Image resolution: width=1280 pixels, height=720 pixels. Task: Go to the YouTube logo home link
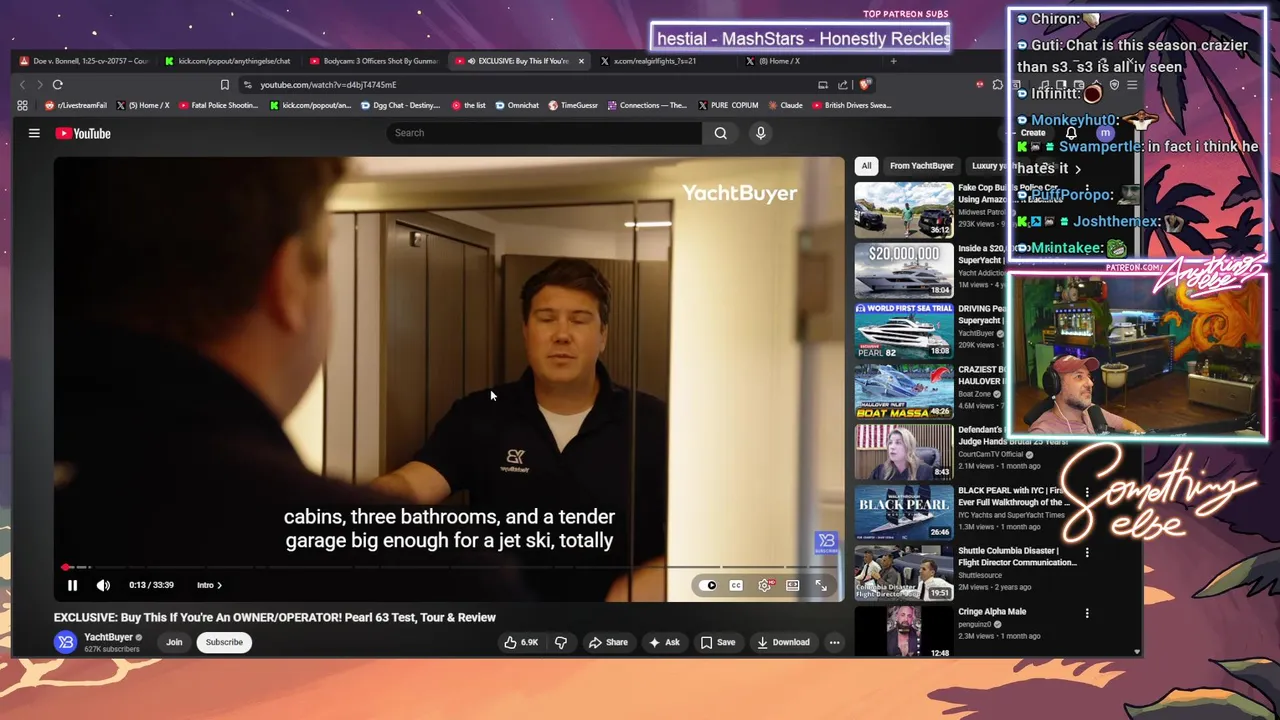[x=83, y=133]
